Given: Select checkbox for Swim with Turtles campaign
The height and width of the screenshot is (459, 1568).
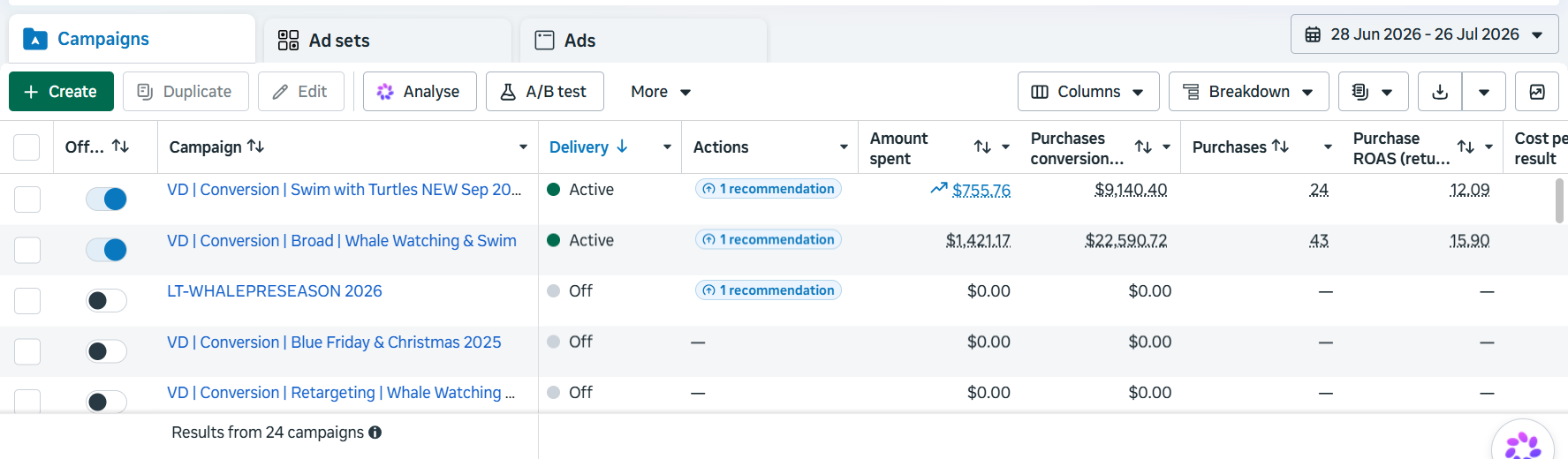Looking at the screenshot, I should [x=27, y=199].
